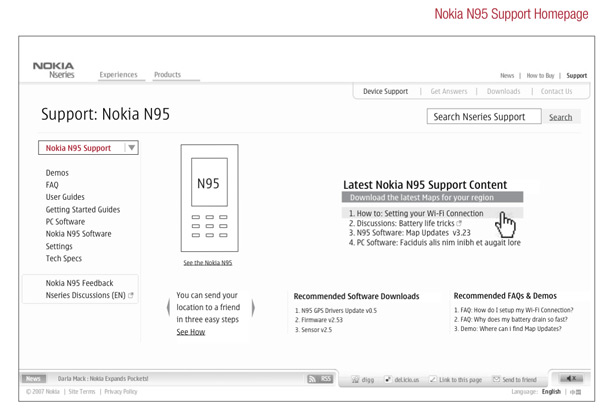Focus the Search Nseries Support field
Screen dimensions: 600x410
484,116
